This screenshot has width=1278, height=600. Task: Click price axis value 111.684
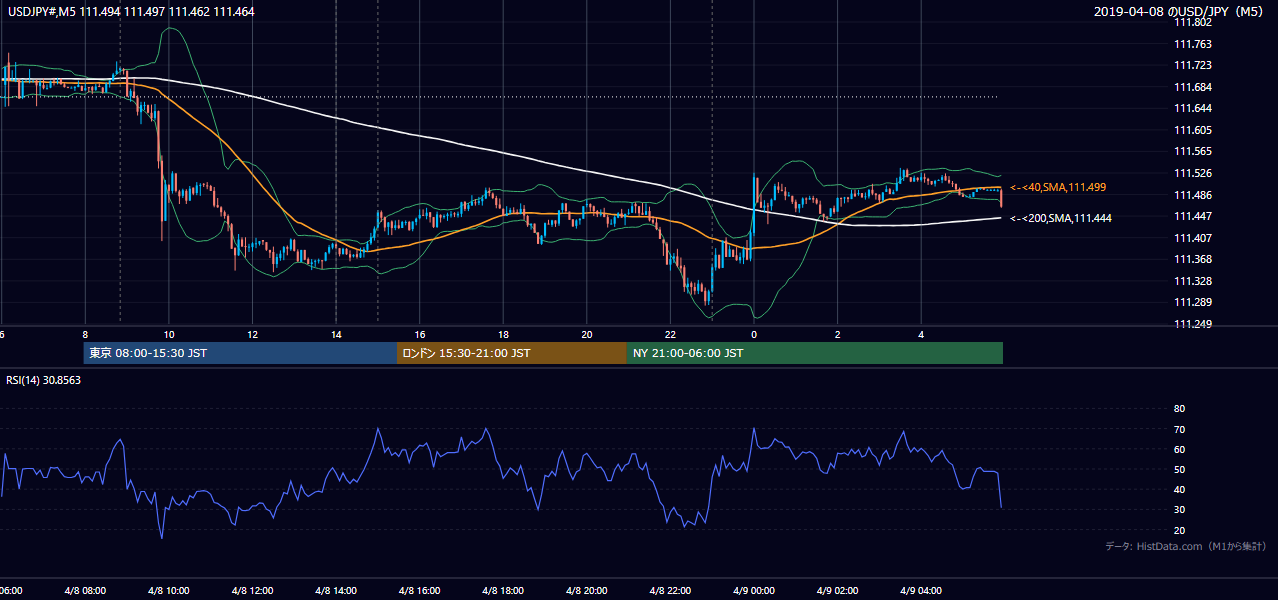(x=1192, y=87)
